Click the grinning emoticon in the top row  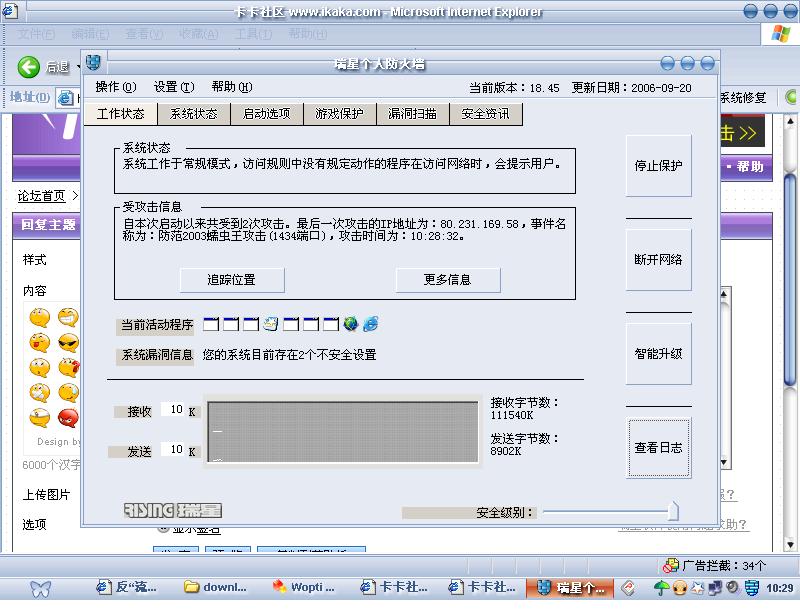click(68, 317)
